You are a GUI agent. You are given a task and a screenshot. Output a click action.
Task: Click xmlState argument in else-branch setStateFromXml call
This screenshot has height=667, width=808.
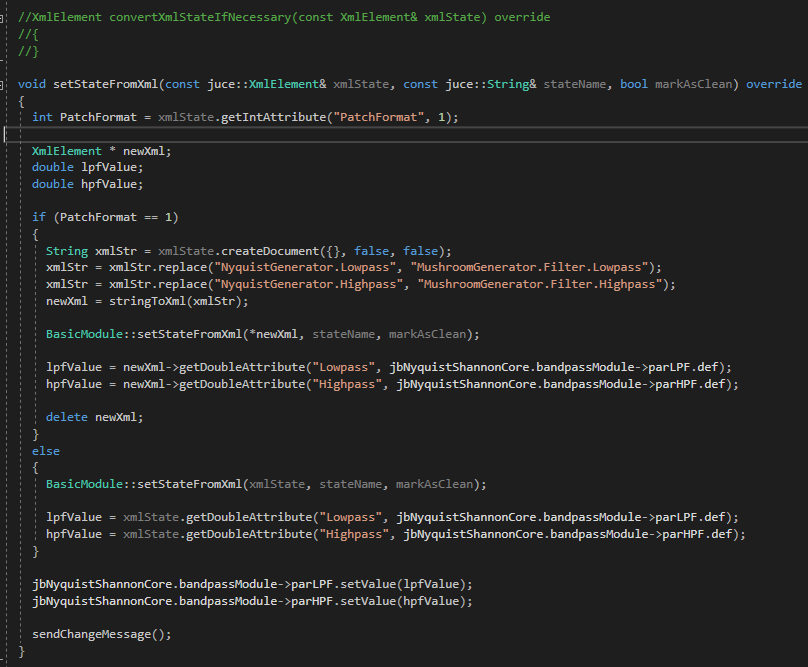(277, 484)
